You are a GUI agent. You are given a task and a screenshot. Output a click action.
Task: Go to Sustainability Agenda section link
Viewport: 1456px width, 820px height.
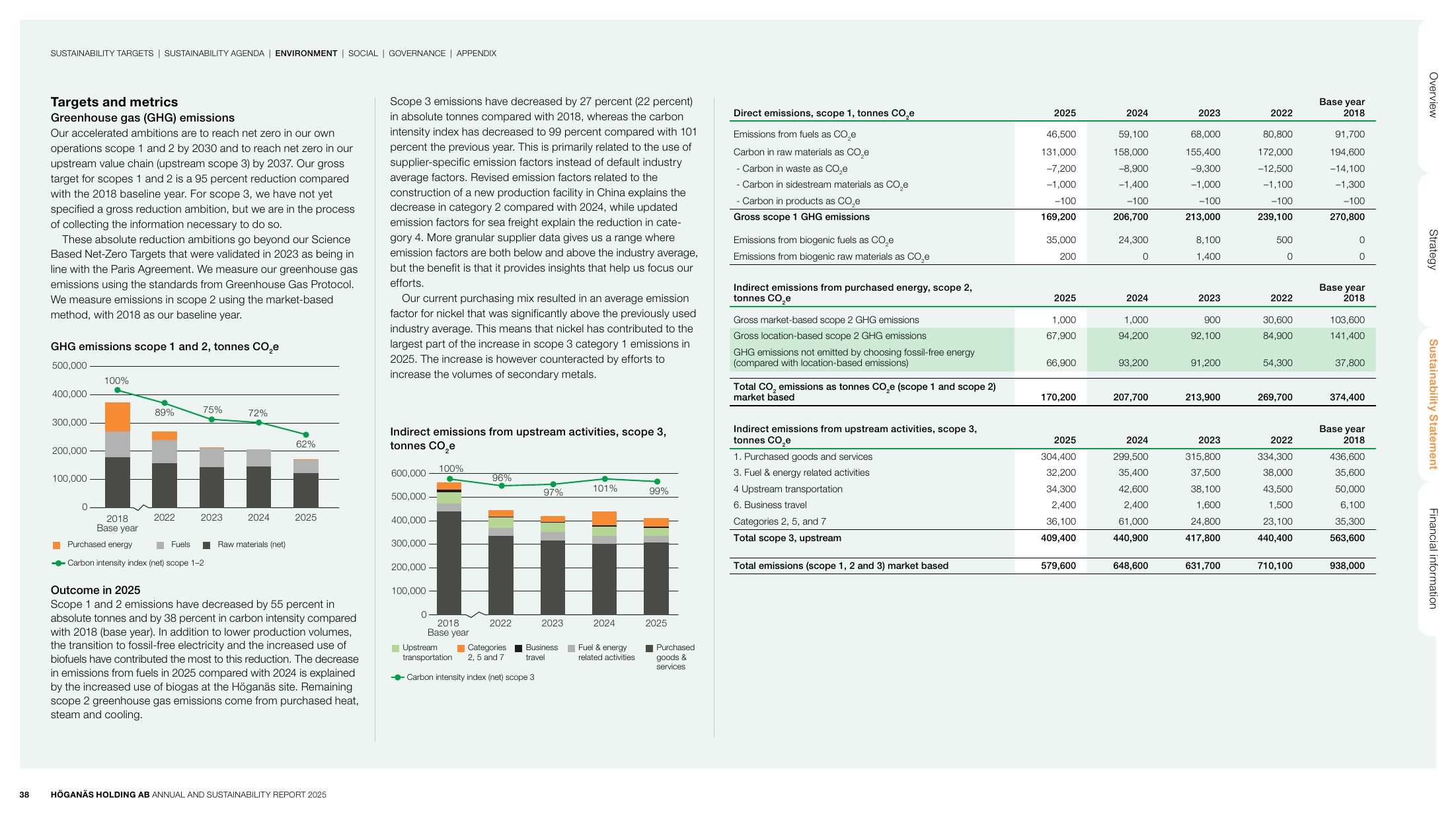coord(214,54)
